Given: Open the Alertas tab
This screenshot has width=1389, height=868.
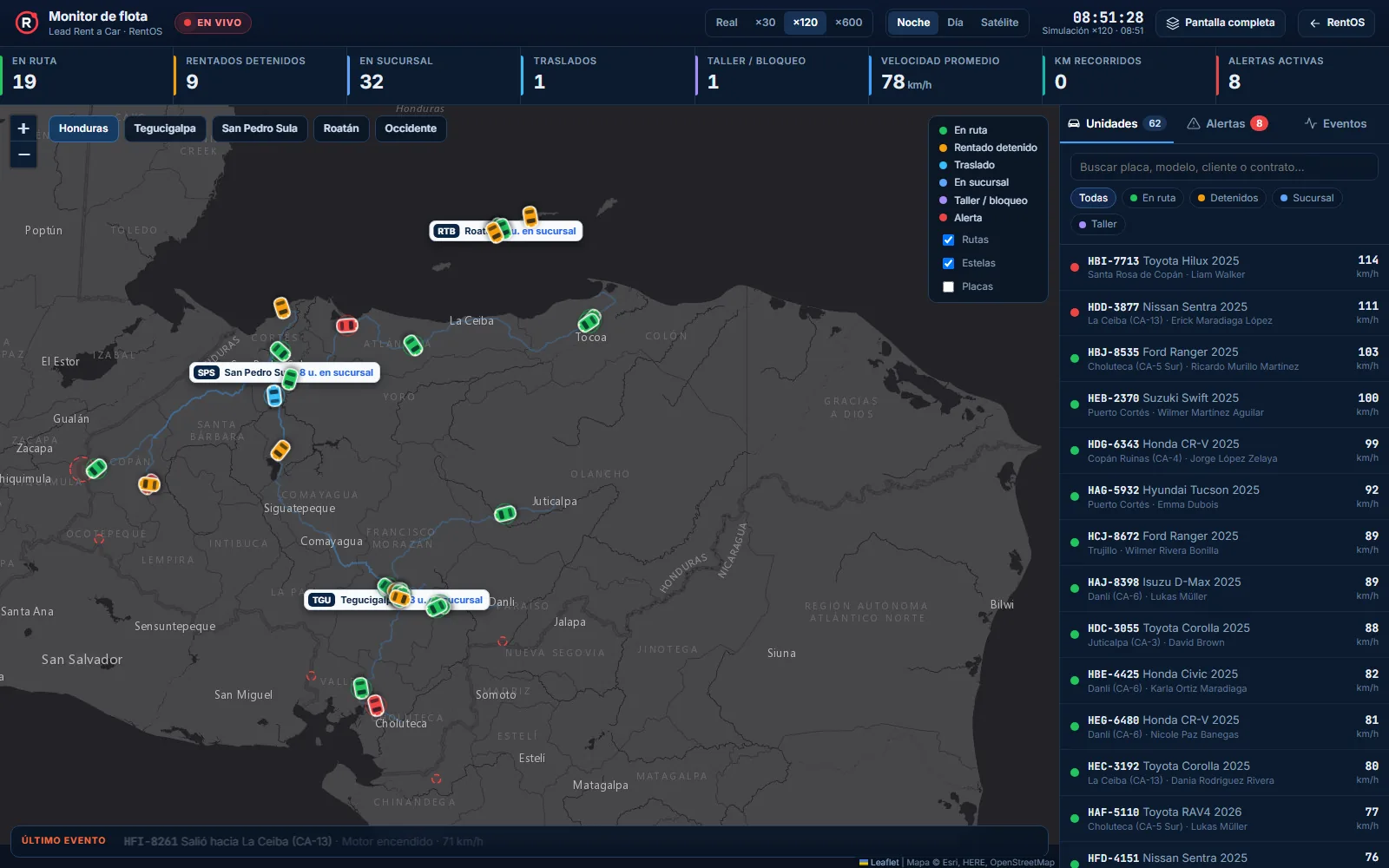Looking at the screenshot, I should (x=1227, y=123).
